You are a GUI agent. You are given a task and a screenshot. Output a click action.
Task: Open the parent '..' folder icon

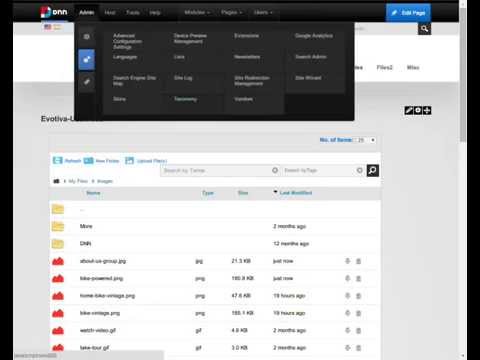(x=58, y=209)
